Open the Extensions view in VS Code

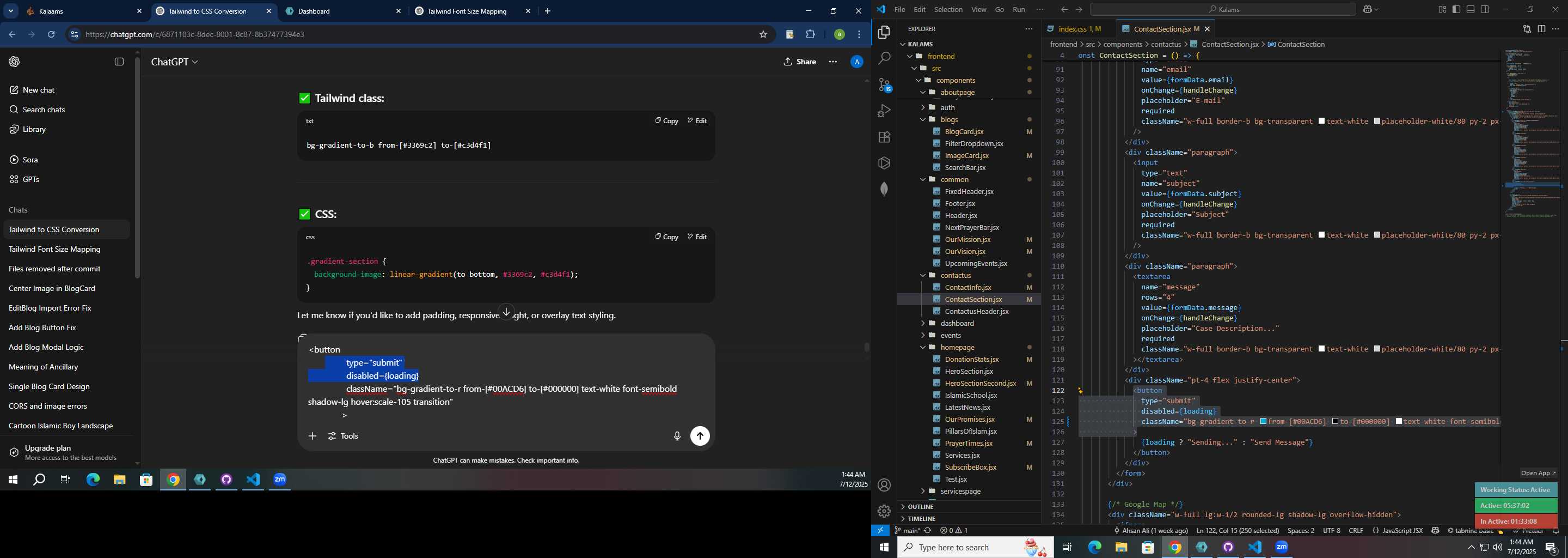[x=884, y=137]
